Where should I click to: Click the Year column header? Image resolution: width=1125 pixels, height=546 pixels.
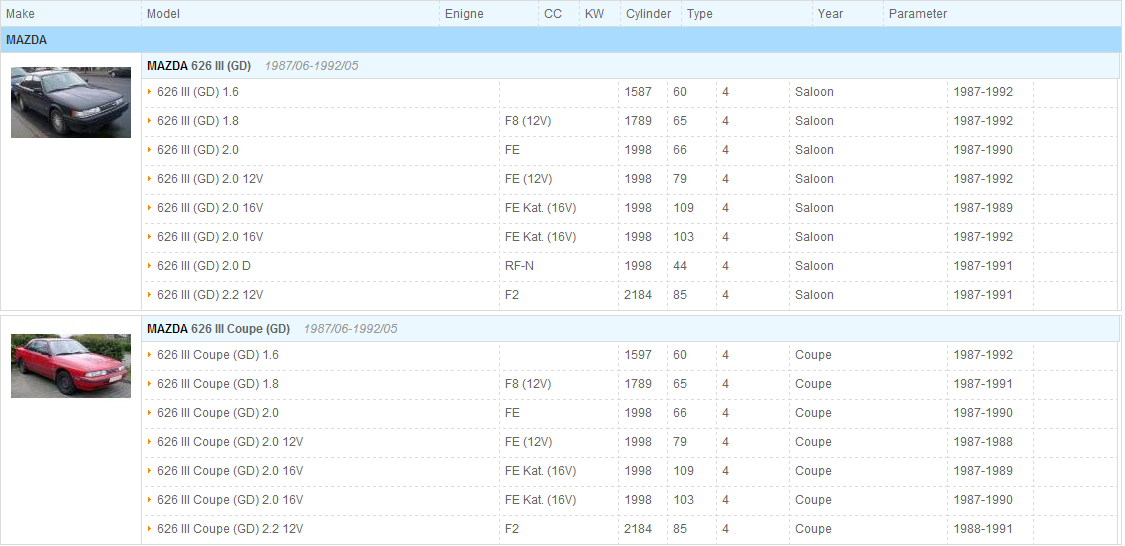coord(830,14)
